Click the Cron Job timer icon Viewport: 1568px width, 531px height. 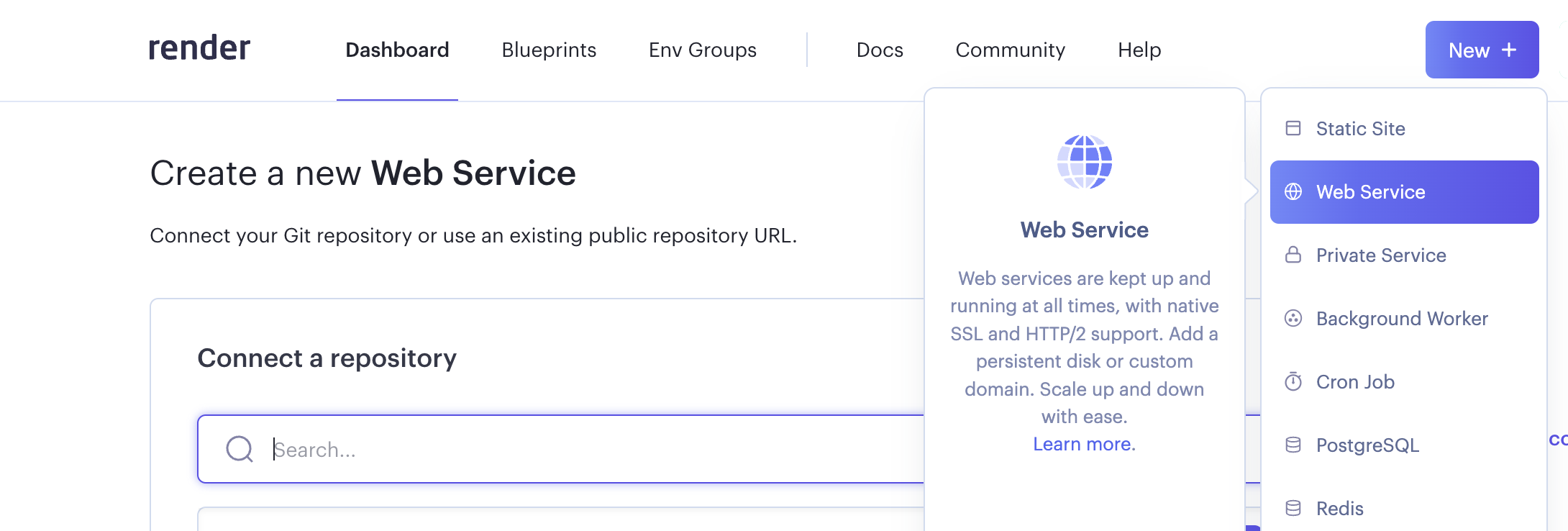coord(1293,381)
